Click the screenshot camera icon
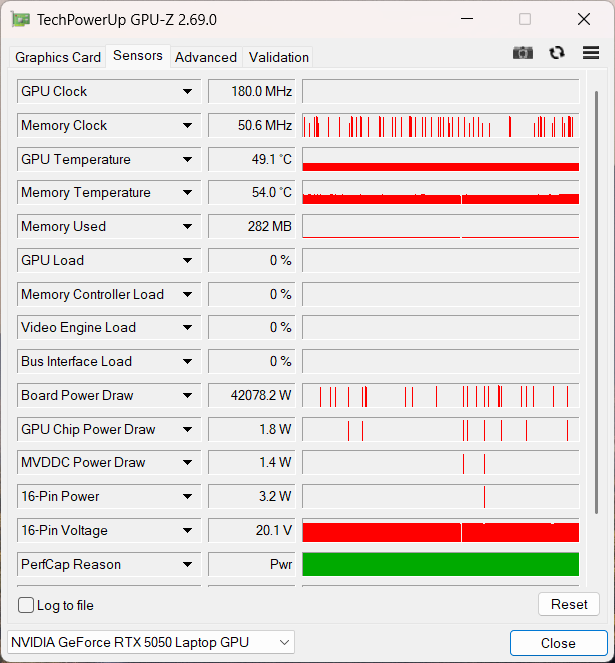 coord(523,53)
